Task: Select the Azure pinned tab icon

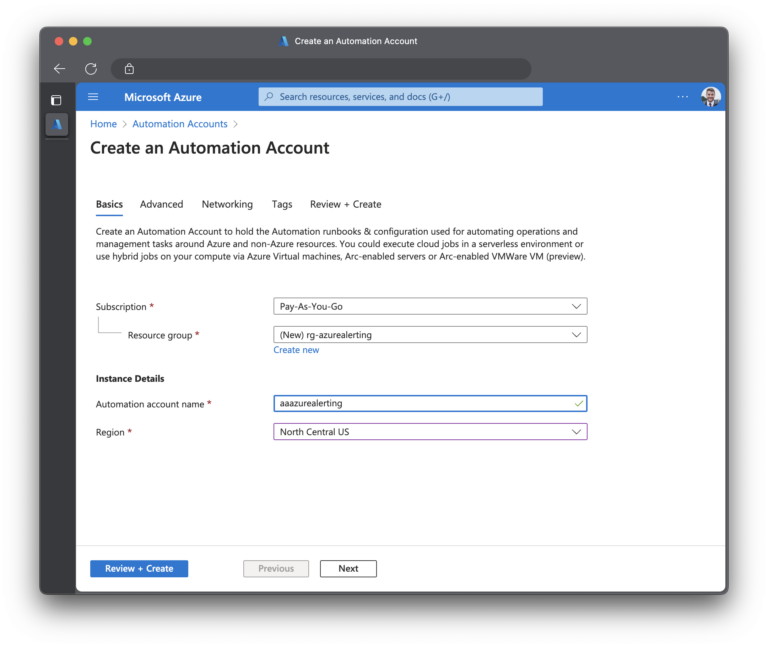Action: coord(57,124)
